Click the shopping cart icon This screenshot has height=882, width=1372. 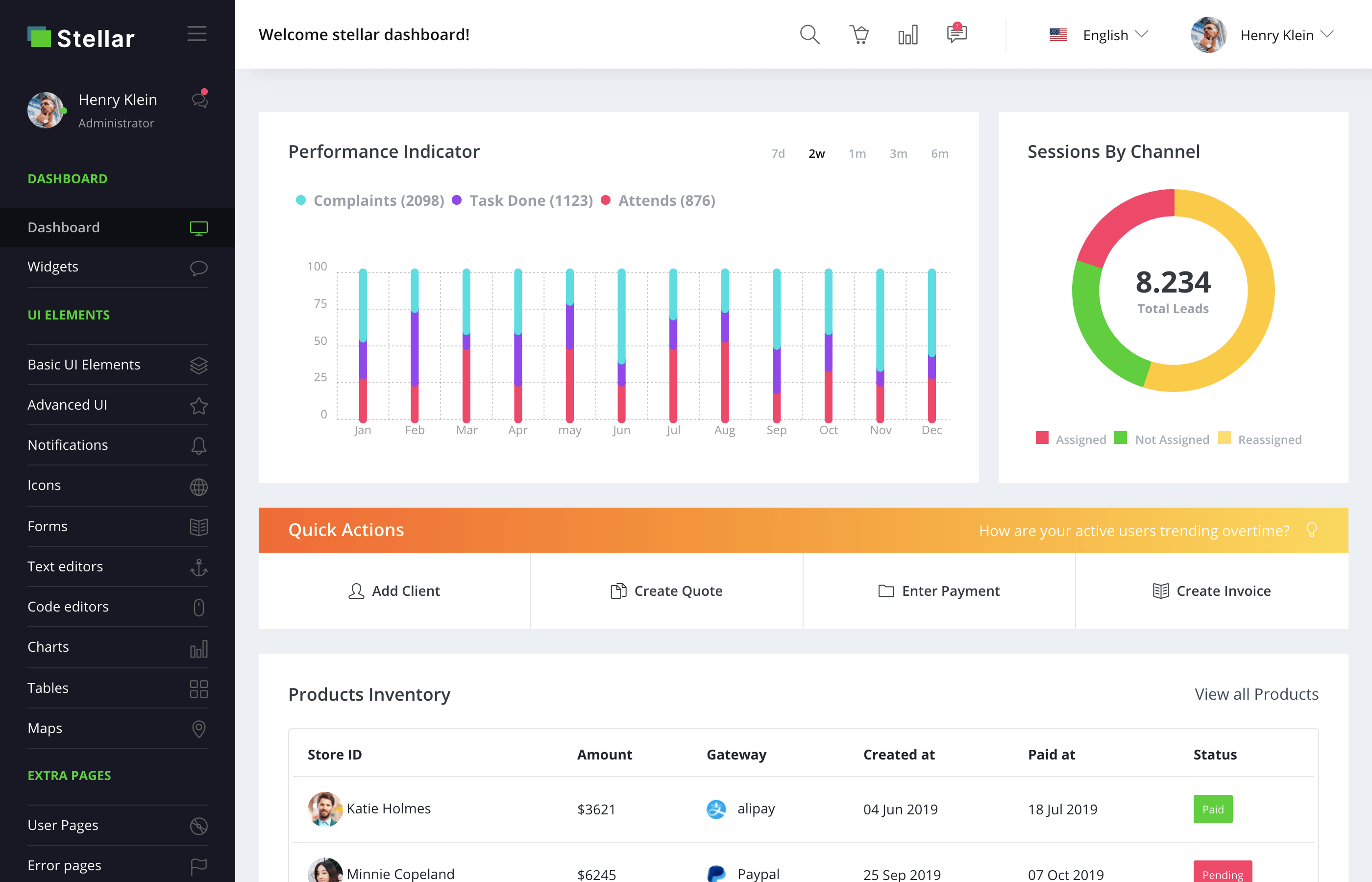(x=859, y=34)
